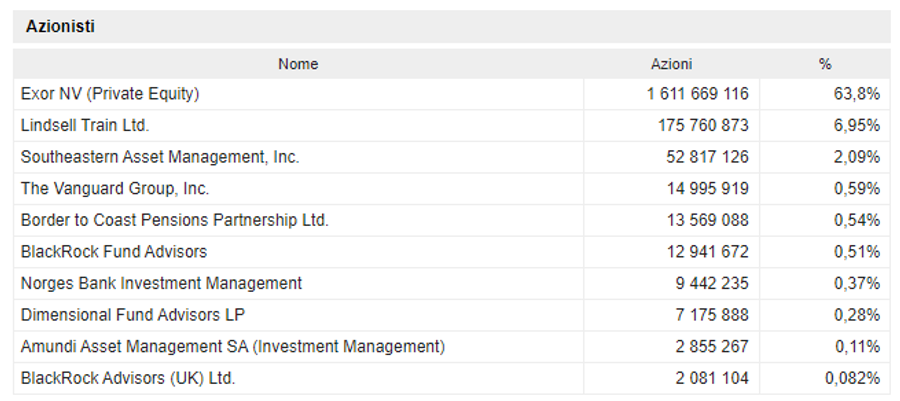Select the 52 817 126 shares cell
The image size is (900, 401).
click(x=707, y=157)
